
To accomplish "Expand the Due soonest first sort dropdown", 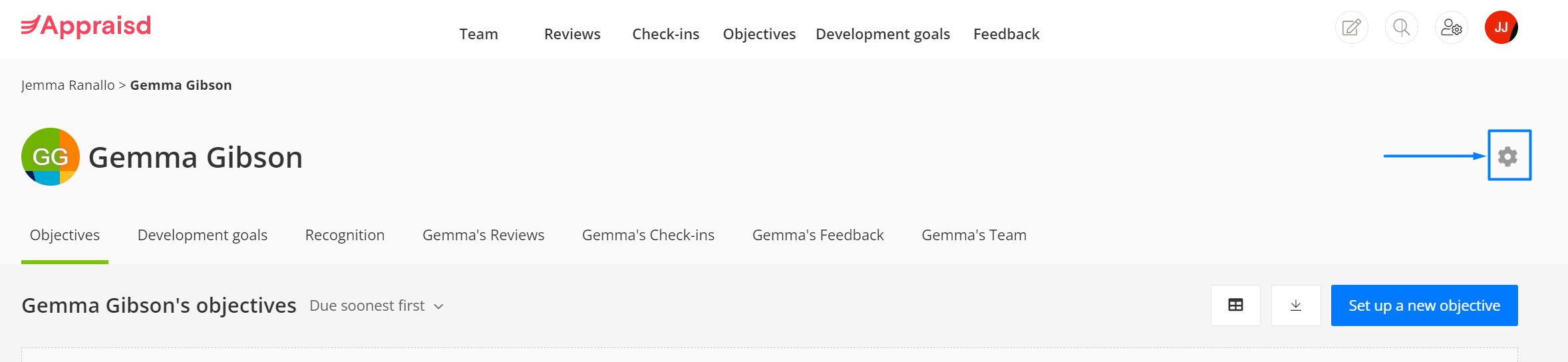I will (377, 306).
